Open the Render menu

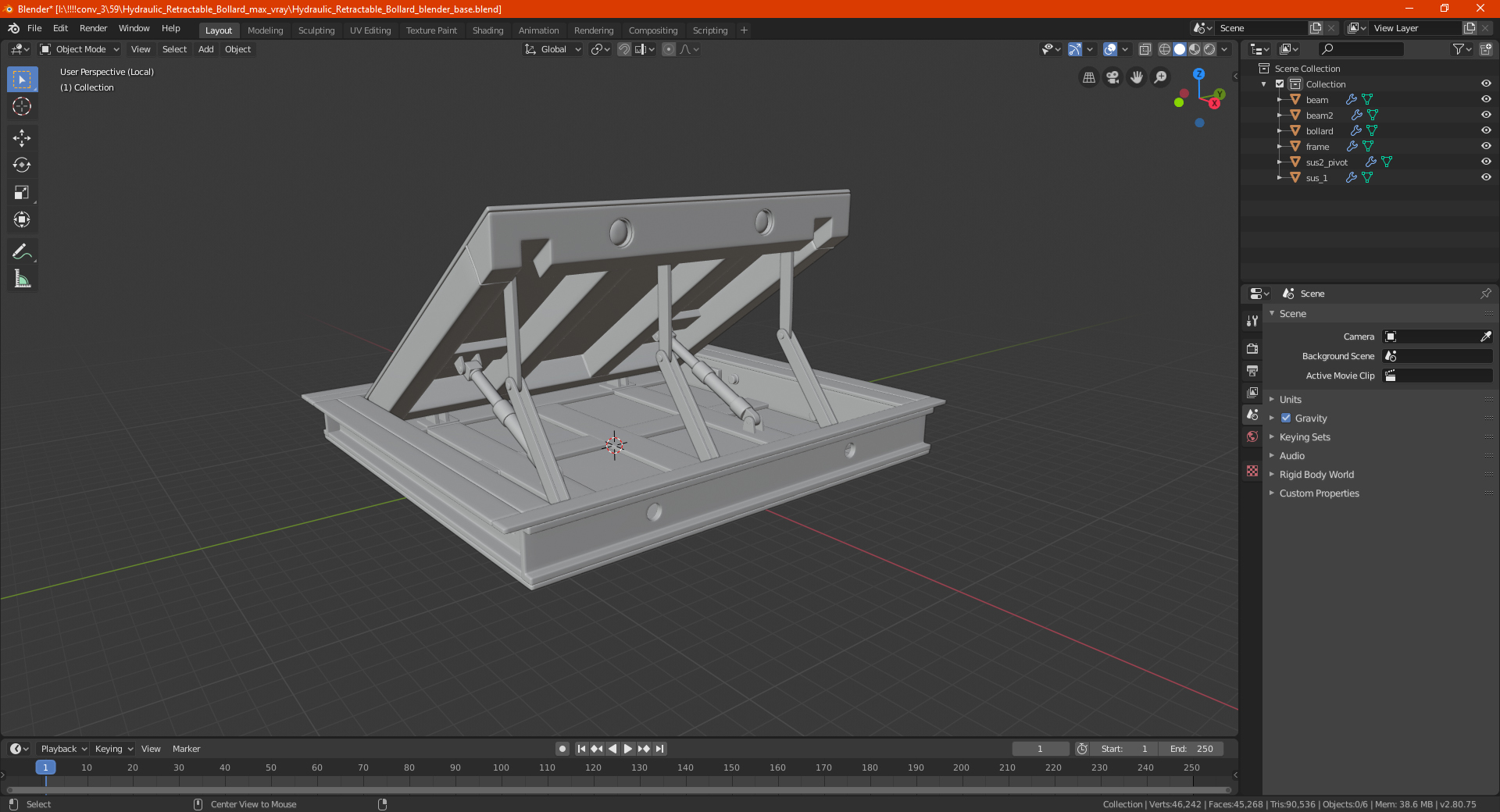(93, 28)
